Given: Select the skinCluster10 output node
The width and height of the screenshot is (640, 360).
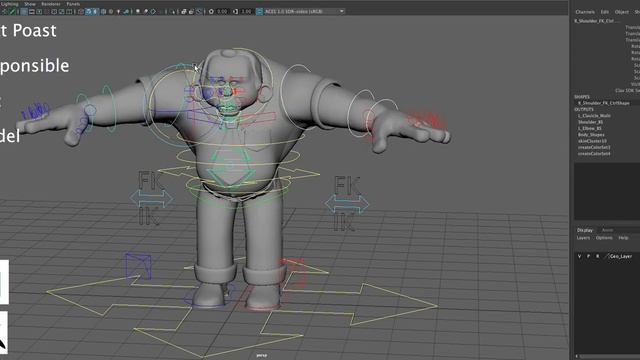Looking at the screenshot, I should [592, 141].
